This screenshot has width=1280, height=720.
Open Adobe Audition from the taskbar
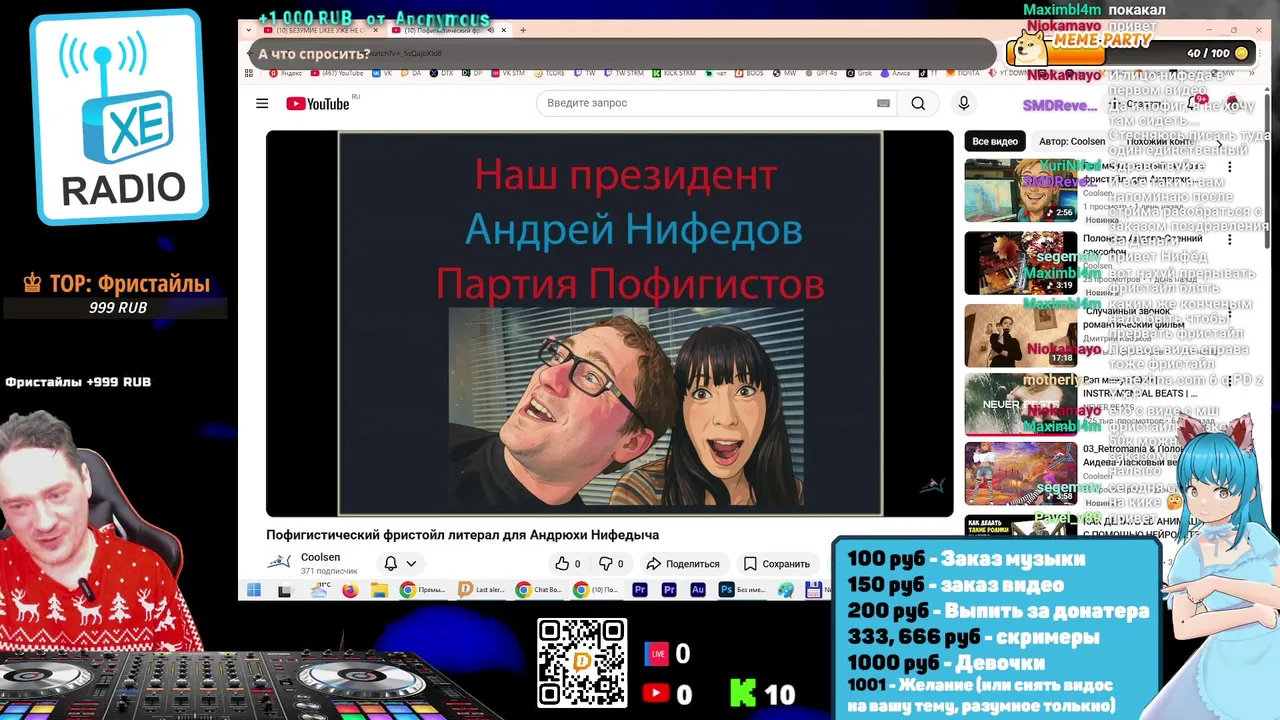(698, 590)
